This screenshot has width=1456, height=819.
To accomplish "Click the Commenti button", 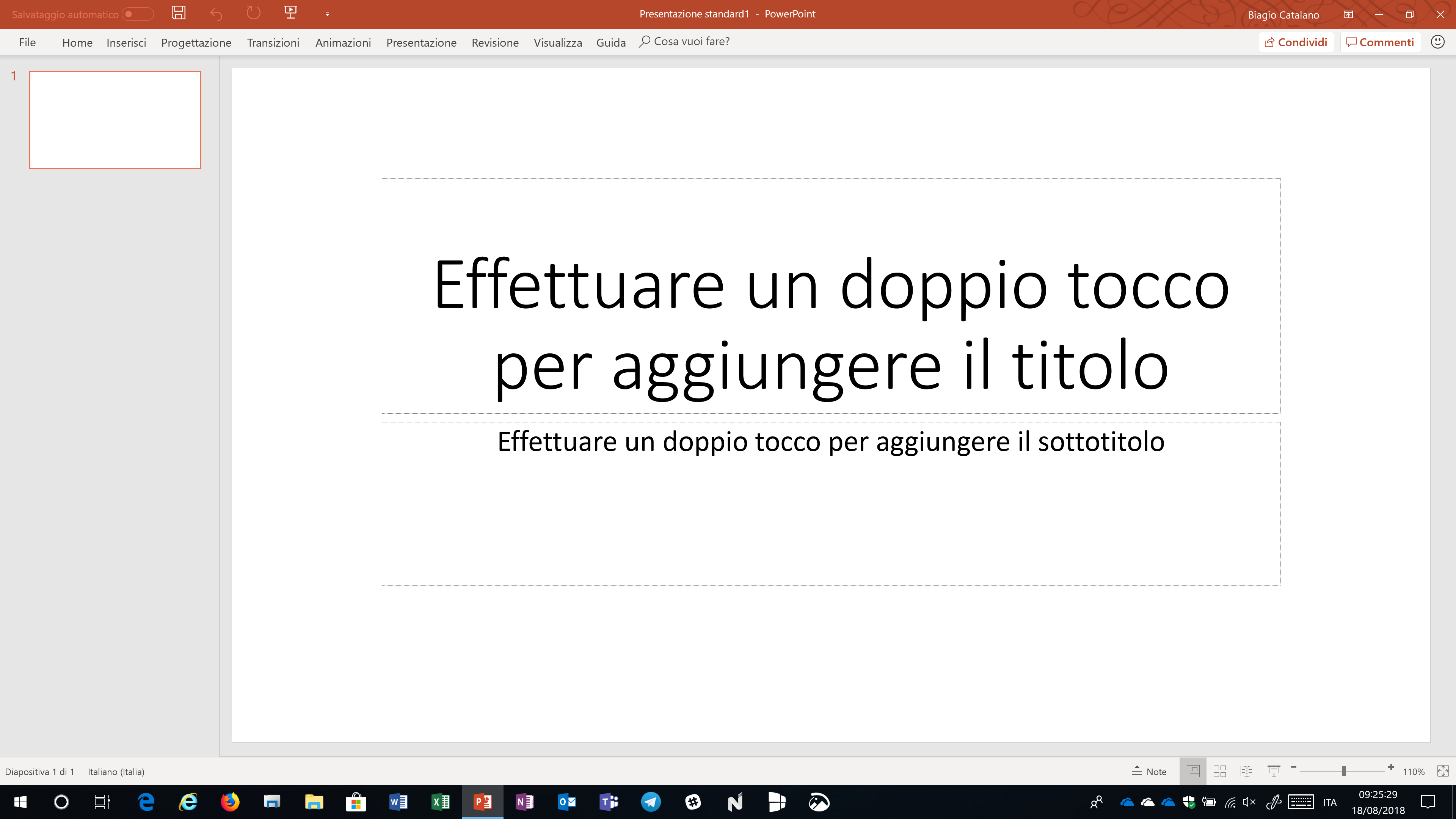I will coord(1380,42).
